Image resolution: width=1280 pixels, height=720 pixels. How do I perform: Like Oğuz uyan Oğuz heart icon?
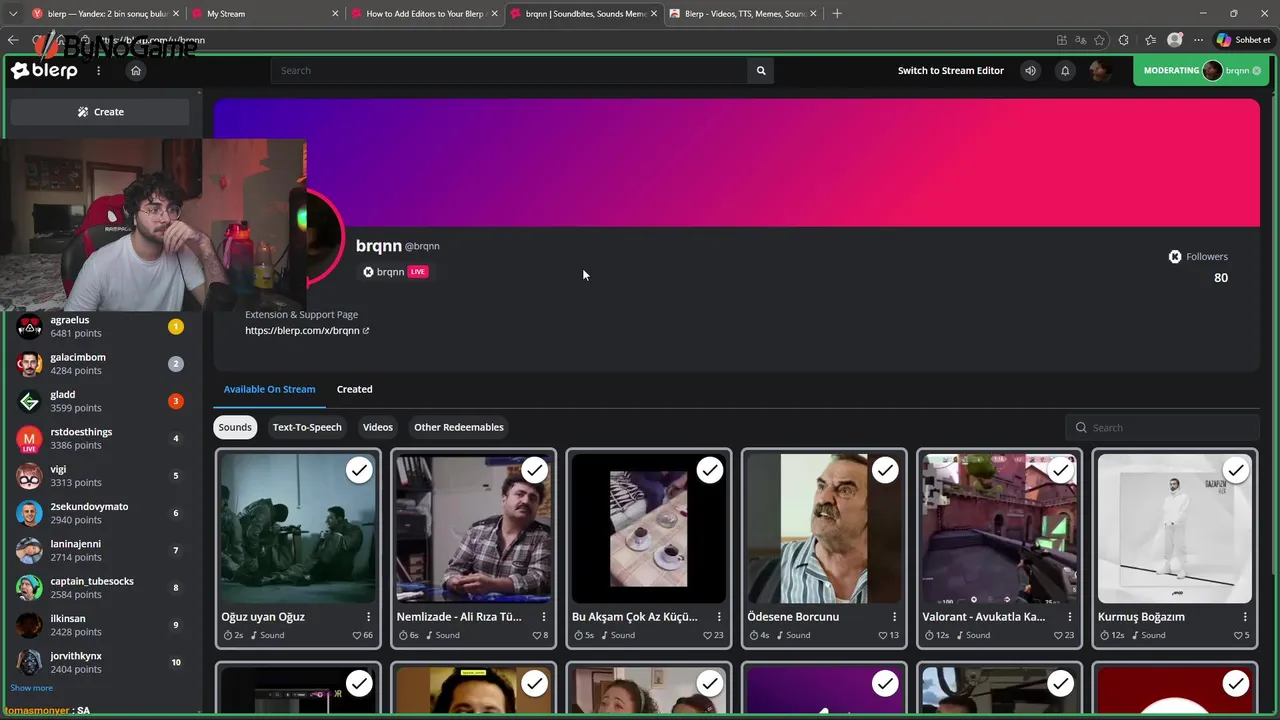click(357, 635)
